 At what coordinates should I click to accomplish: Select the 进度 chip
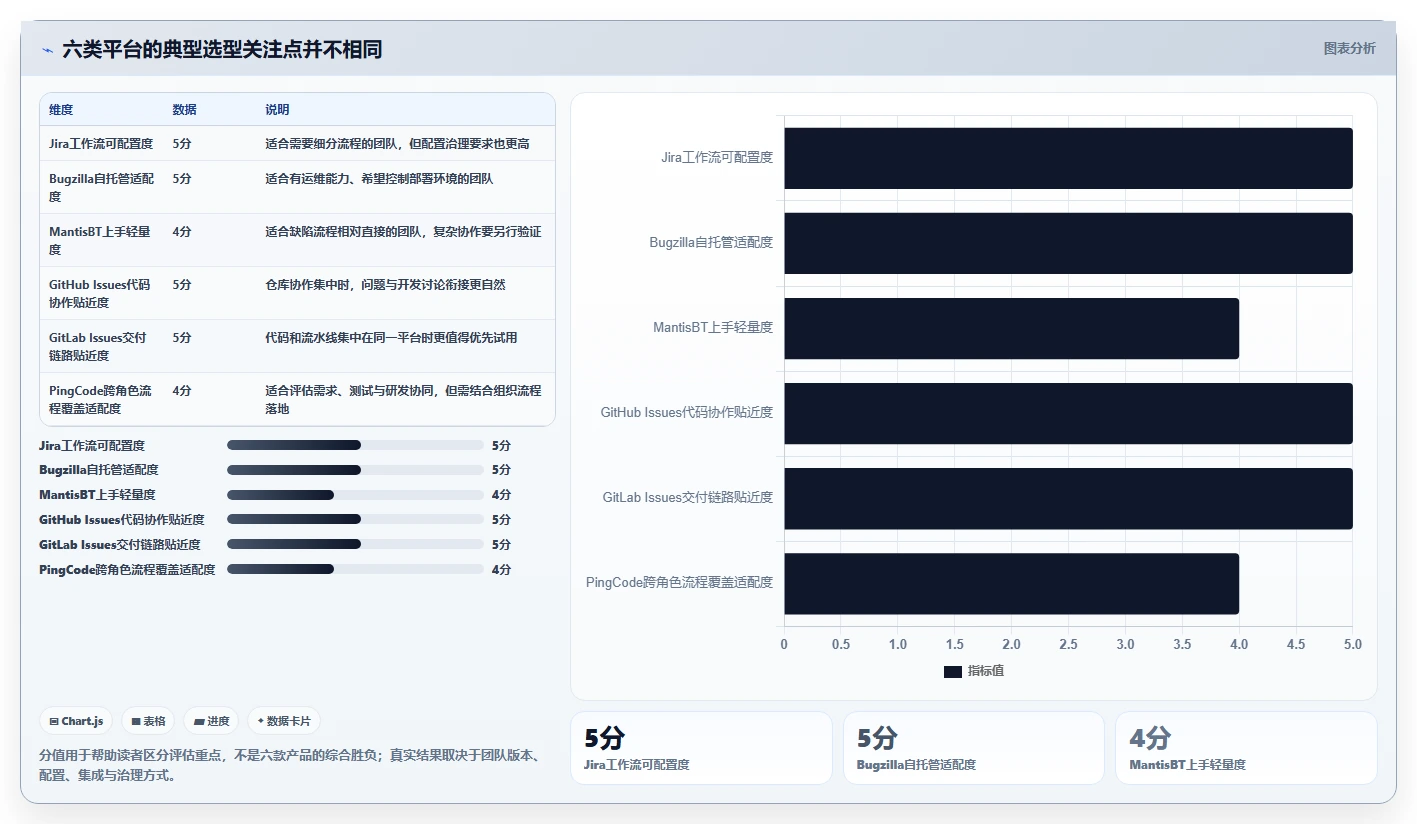point(211,721)
